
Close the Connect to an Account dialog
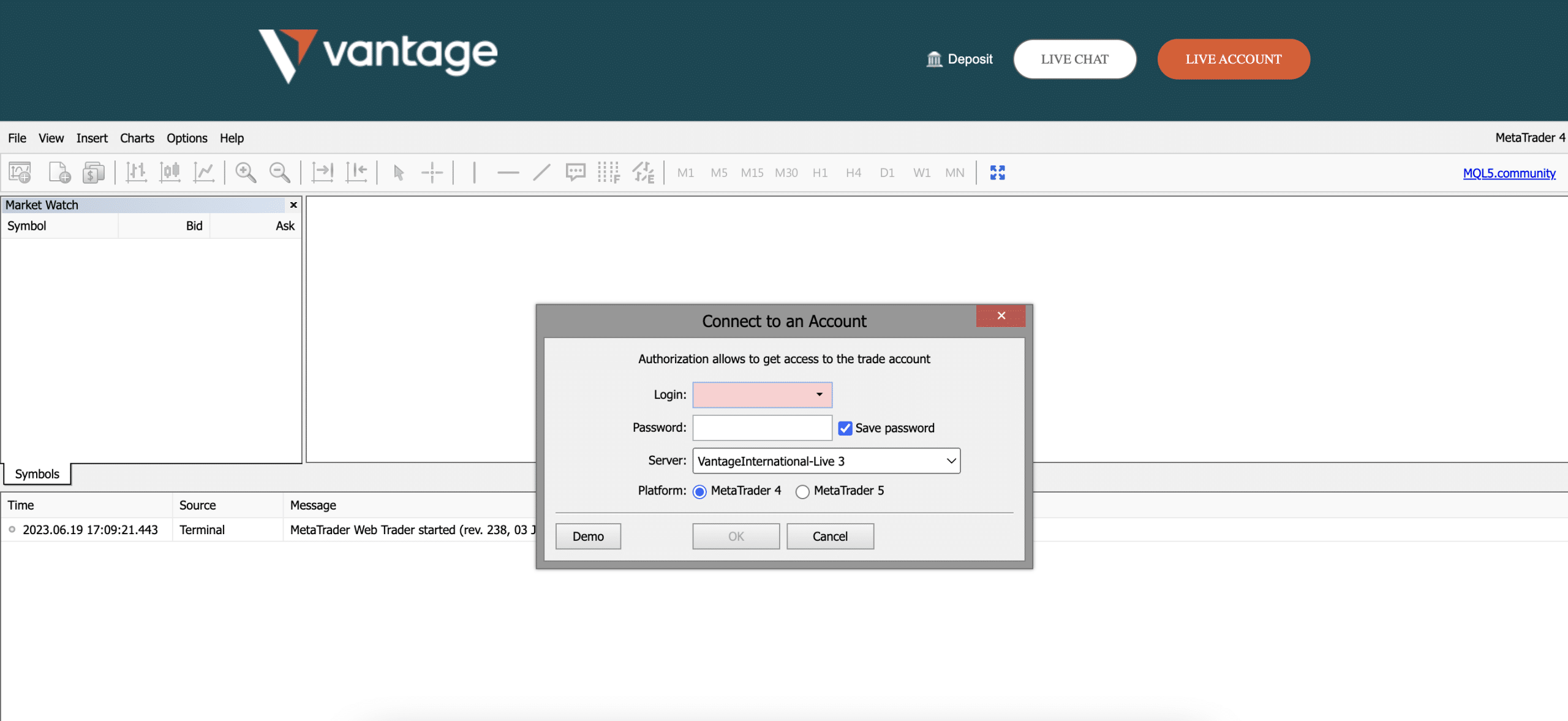tap(1001, 316)
